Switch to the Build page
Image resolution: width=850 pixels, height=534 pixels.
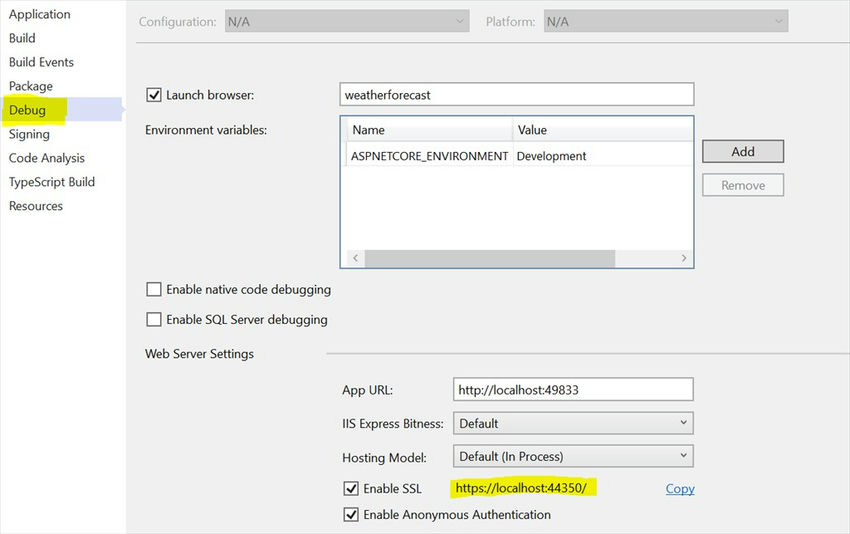pos(22,38)
